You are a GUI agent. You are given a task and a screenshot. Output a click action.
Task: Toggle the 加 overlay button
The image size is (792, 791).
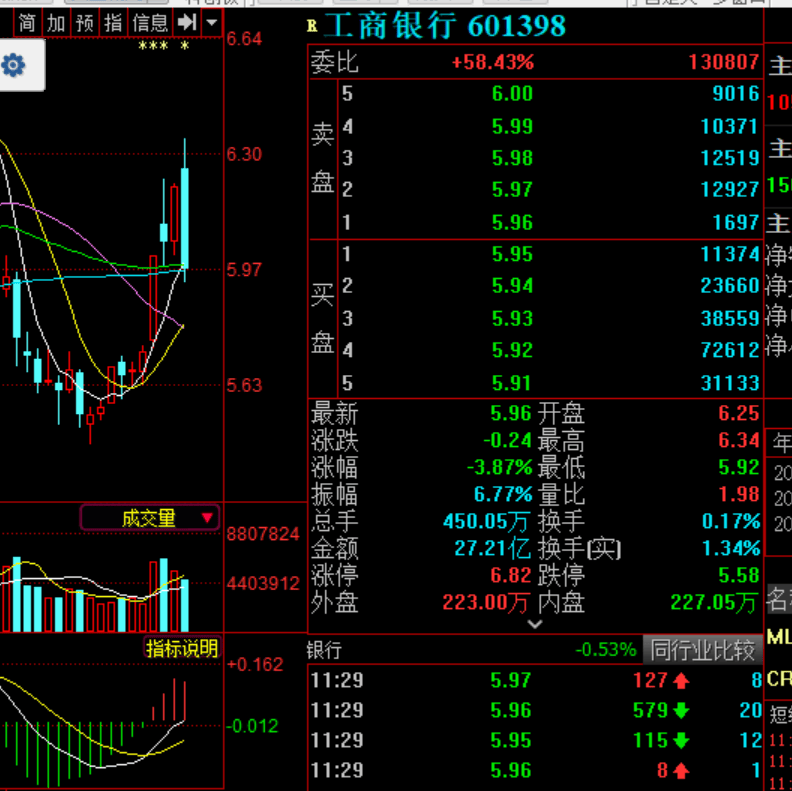56,22
